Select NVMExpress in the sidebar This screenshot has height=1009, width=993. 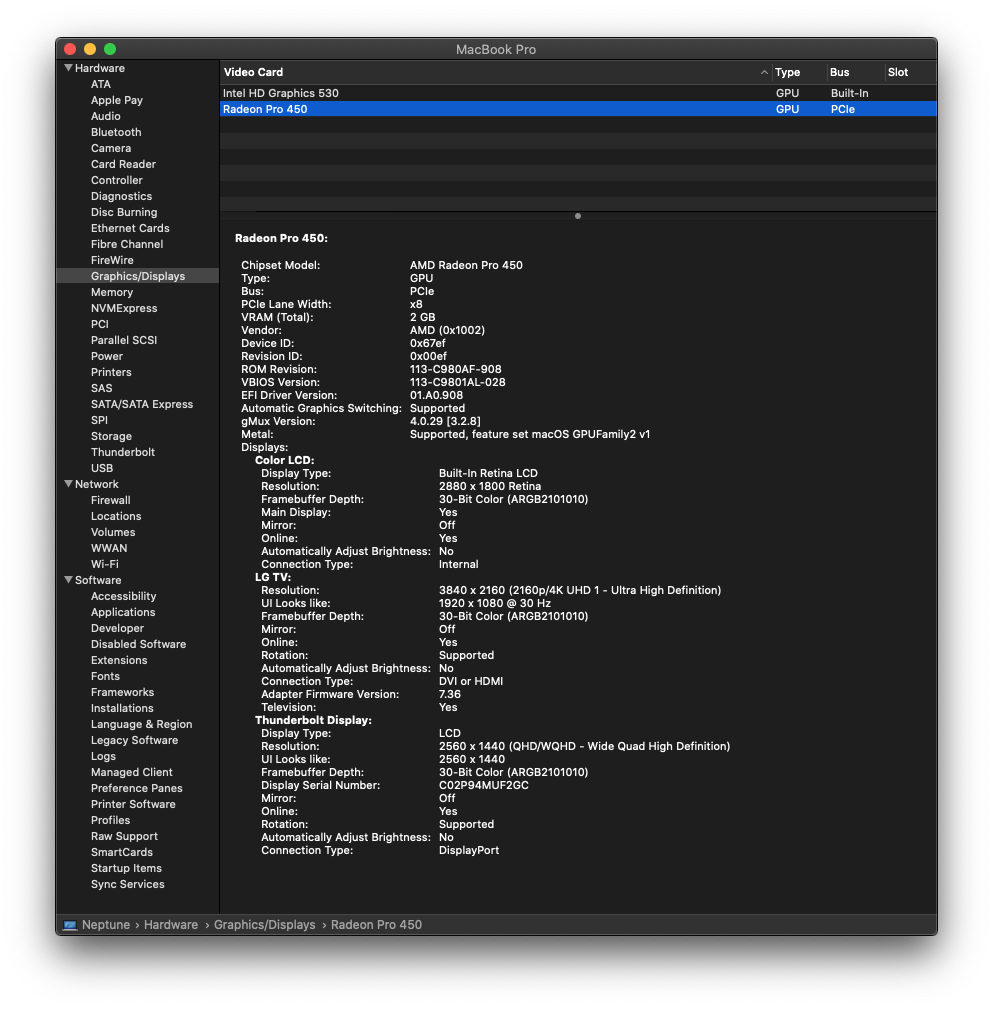124,308
